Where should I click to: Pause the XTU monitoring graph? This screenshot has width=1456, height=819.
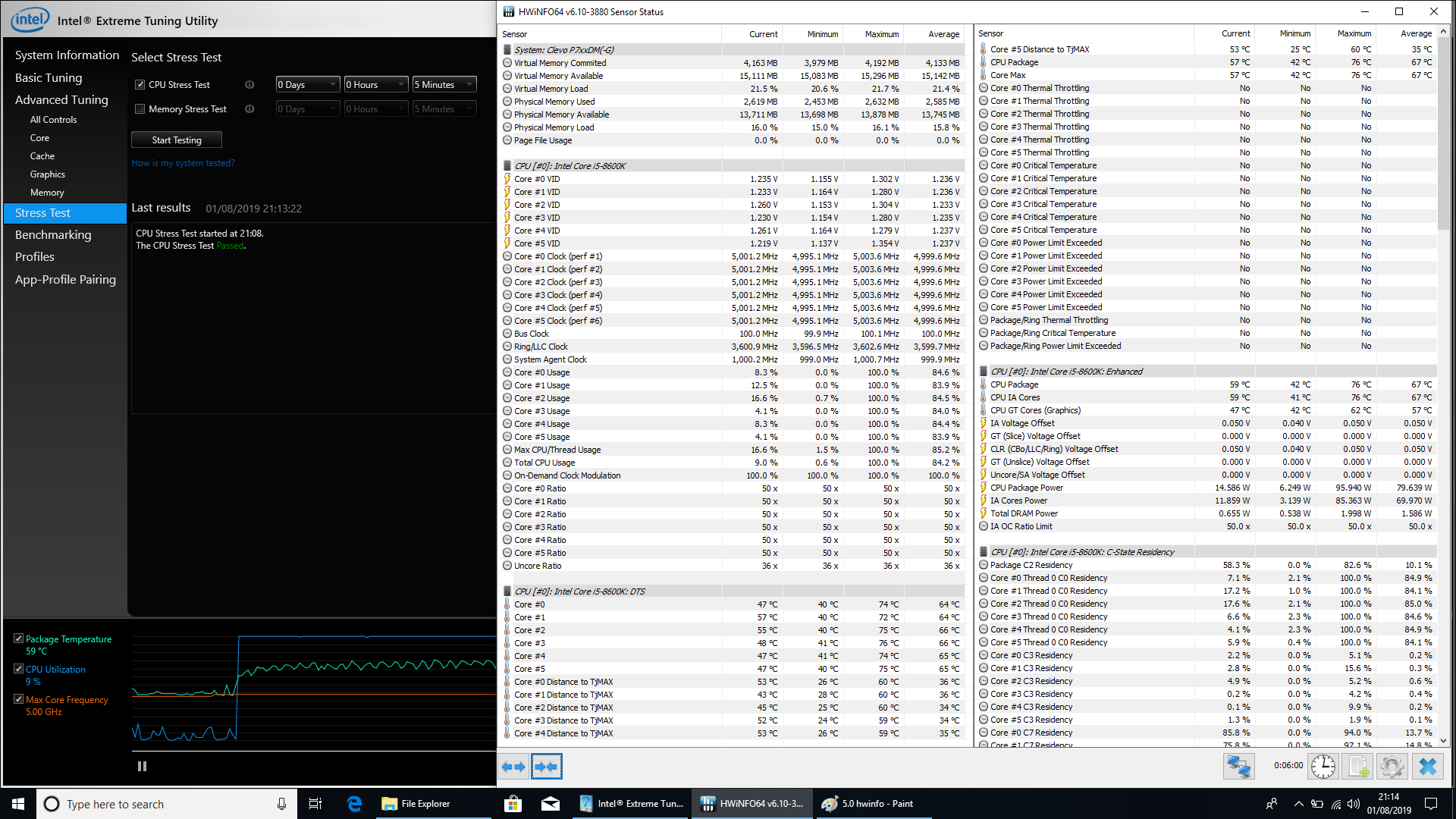pos(142,766)
